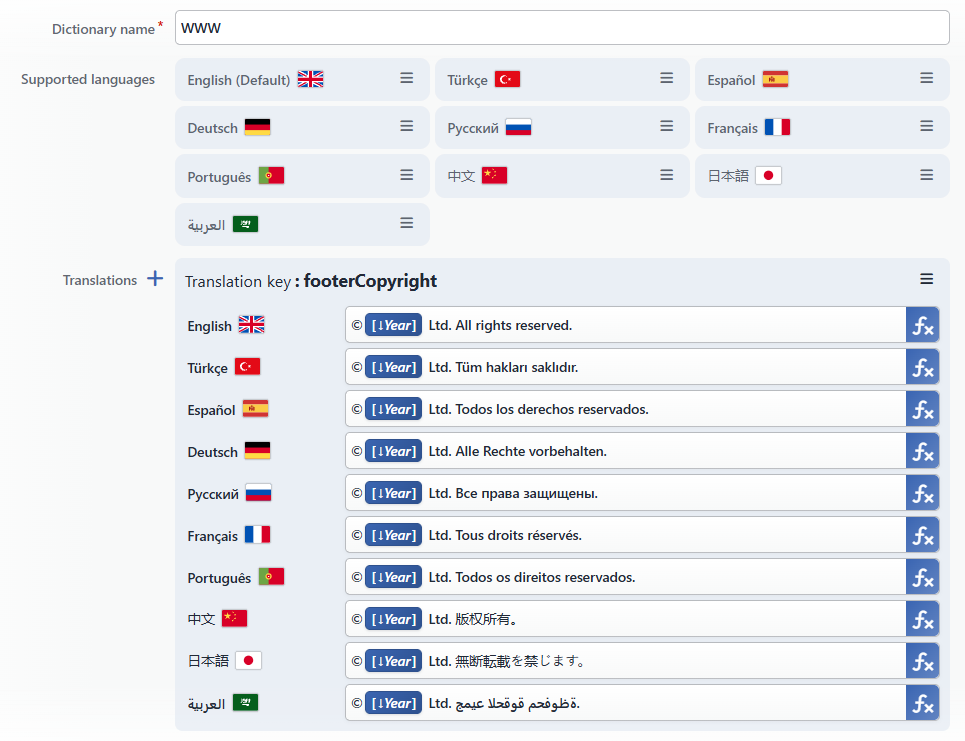Open the Deutsch supported language hamburger menu

406,127
